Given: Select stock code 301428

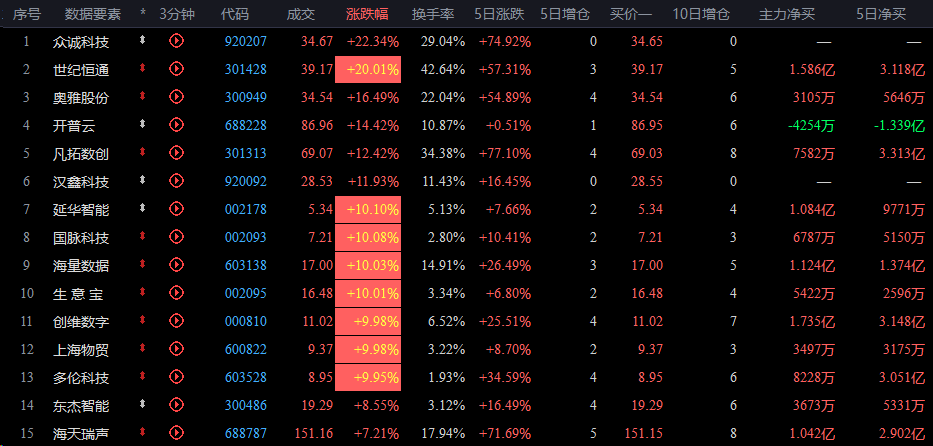Looking at the screenshot, I should pos(246,70).
